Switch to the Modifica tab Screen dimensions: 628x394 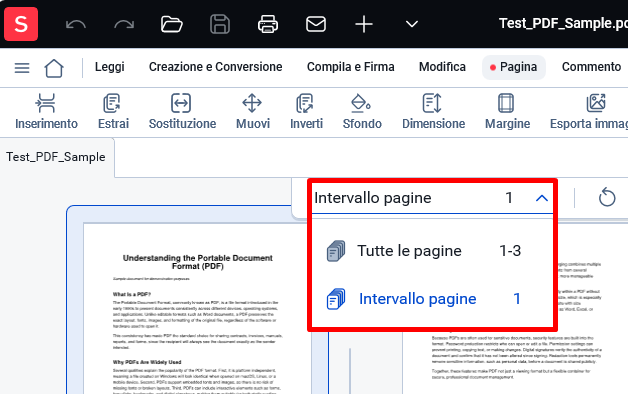(x=442, y=67)
